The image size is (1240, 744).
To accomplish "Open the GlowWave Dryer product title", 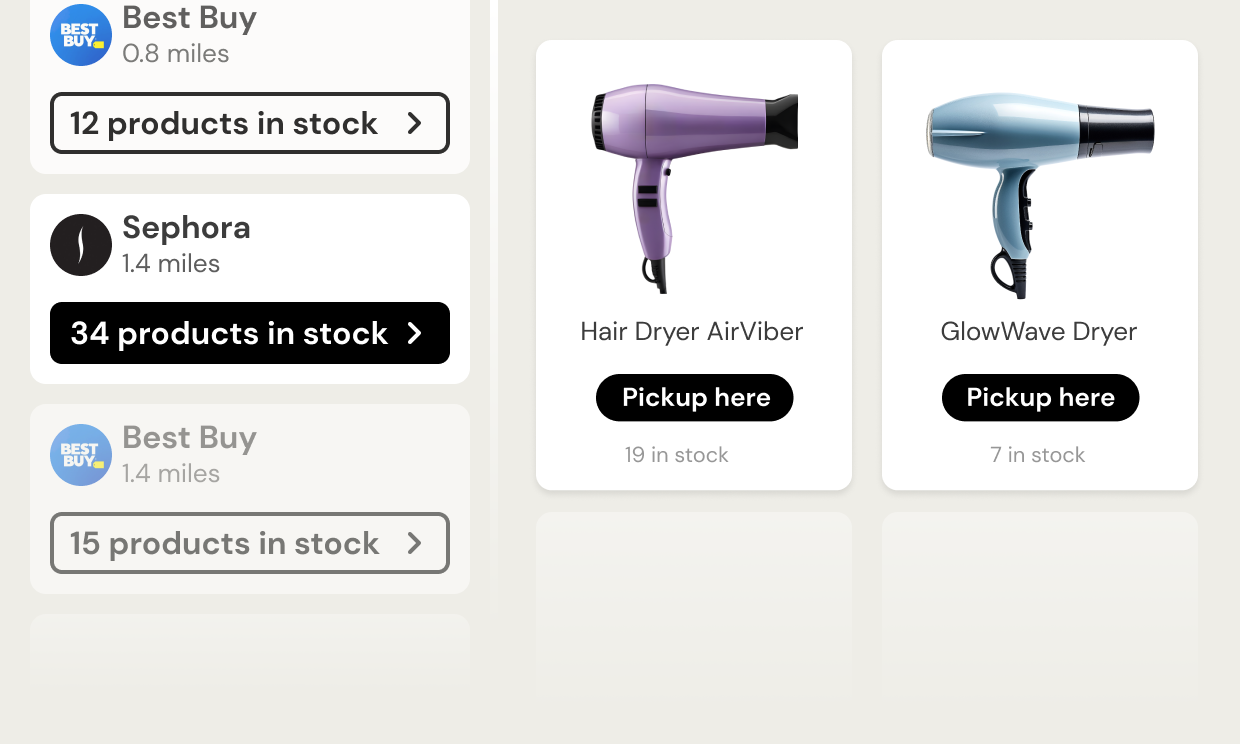I will tap(1039, 331).
